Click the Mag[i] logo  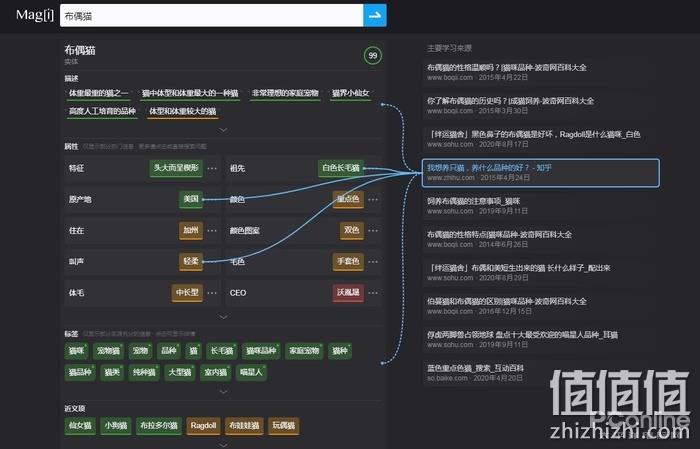(x=35, y=15)
